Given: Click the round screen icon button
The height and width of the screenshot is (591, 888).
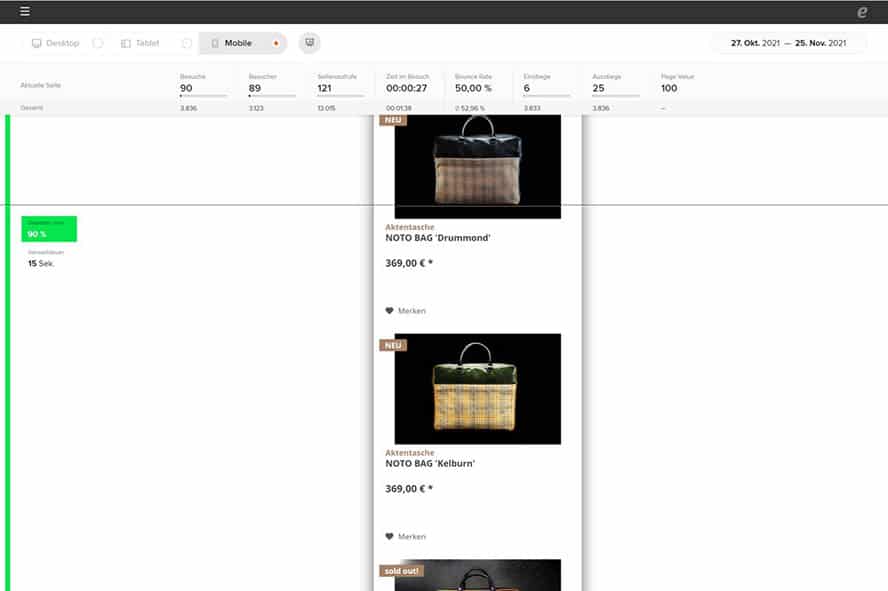Looking at the screenshot, I should tap(309, 42).
